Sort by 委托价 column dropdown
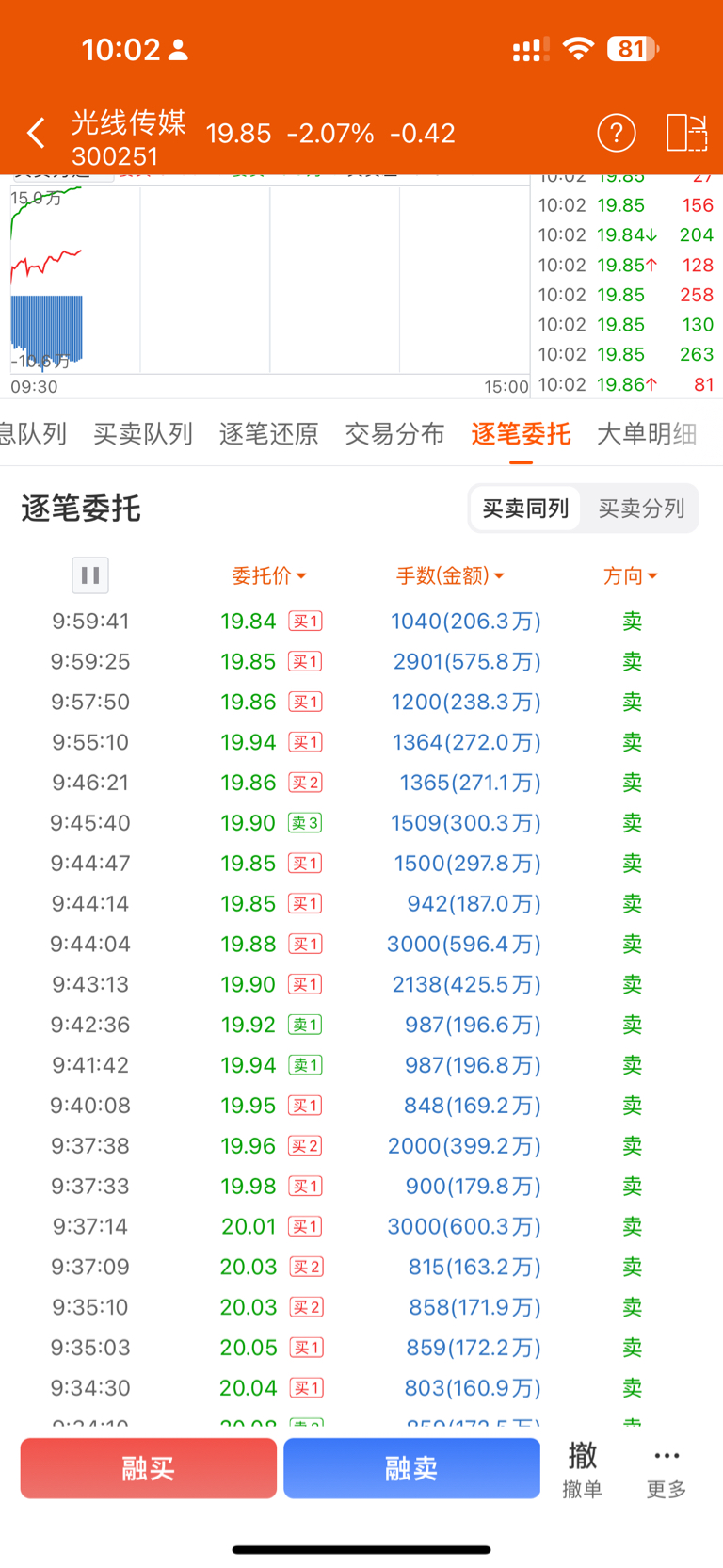This screenshot has height=1568, width=723. click(x=269, y=575)
